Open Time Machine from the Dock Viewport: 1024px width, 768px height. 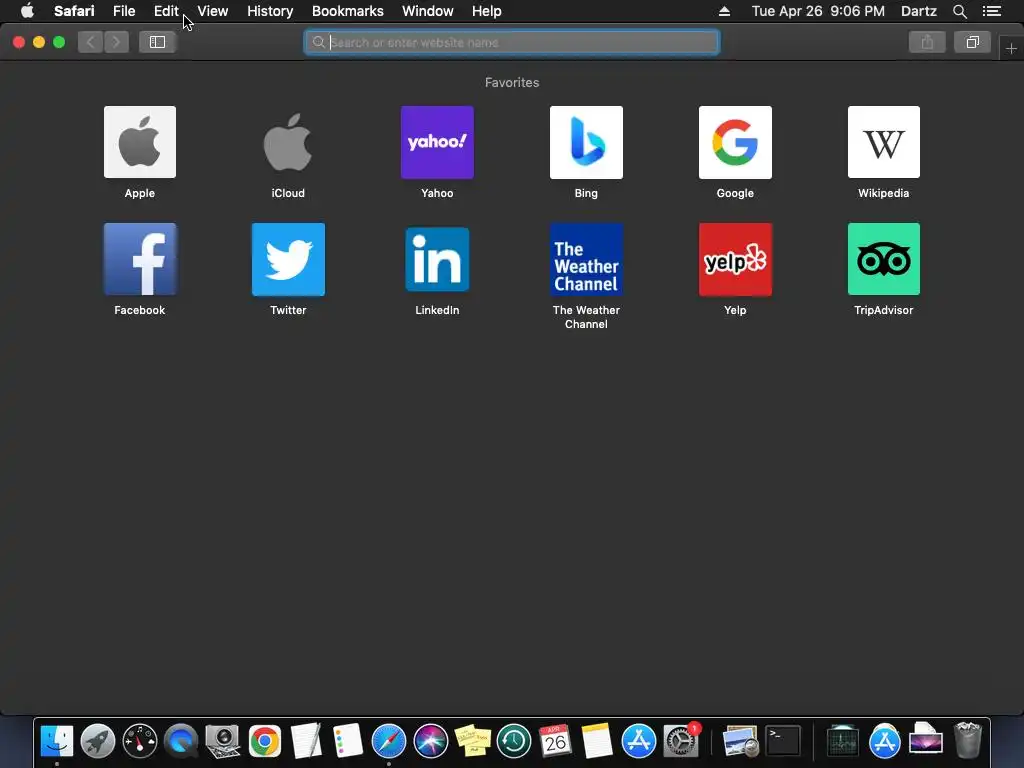pos(514,741)
